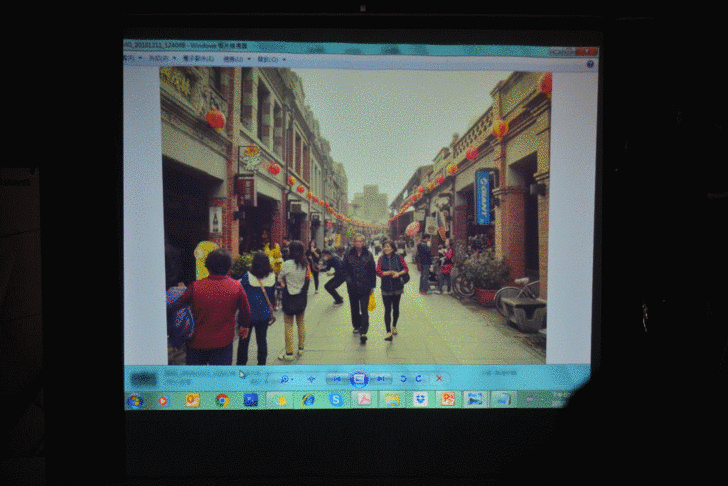The width and height of the screenshot is (728, 486).
Task: Open the last taskbar icon right of Photo Viewer
Action: click(502, 399)
